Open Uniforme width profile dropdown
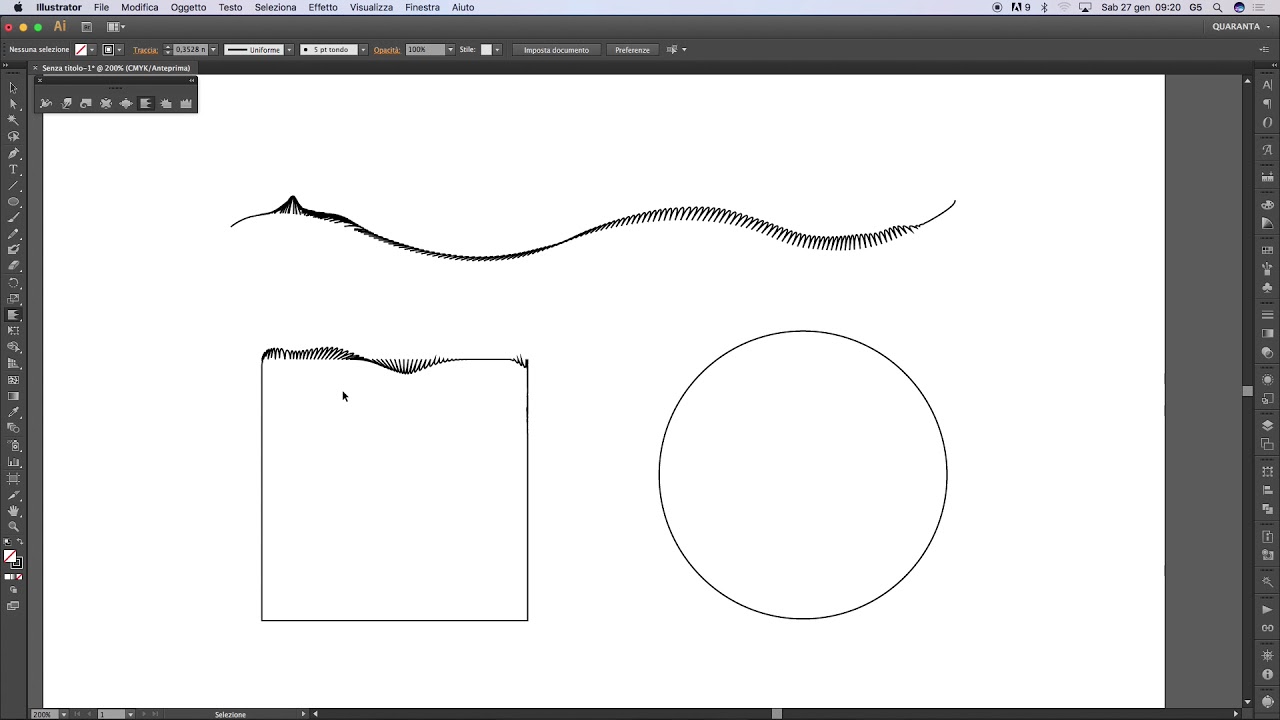 [289, 49]
